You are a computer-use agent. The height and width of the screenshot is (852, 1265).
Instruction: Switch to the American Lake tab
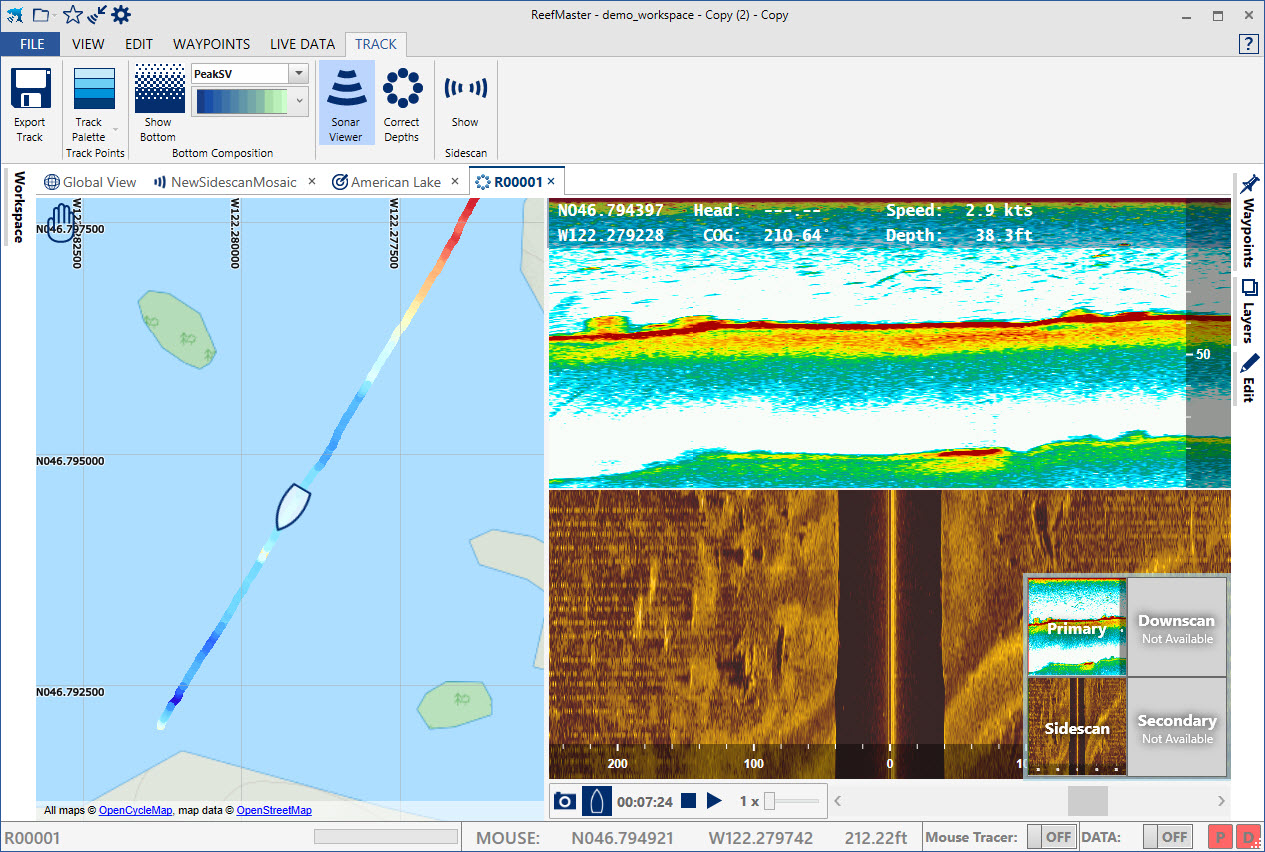pos(394,182)
